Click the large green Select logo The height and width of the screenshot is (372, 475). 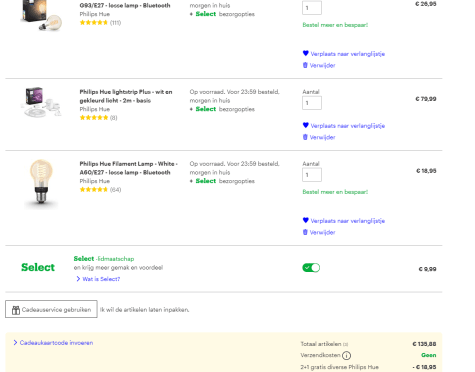tap(38, 267)
